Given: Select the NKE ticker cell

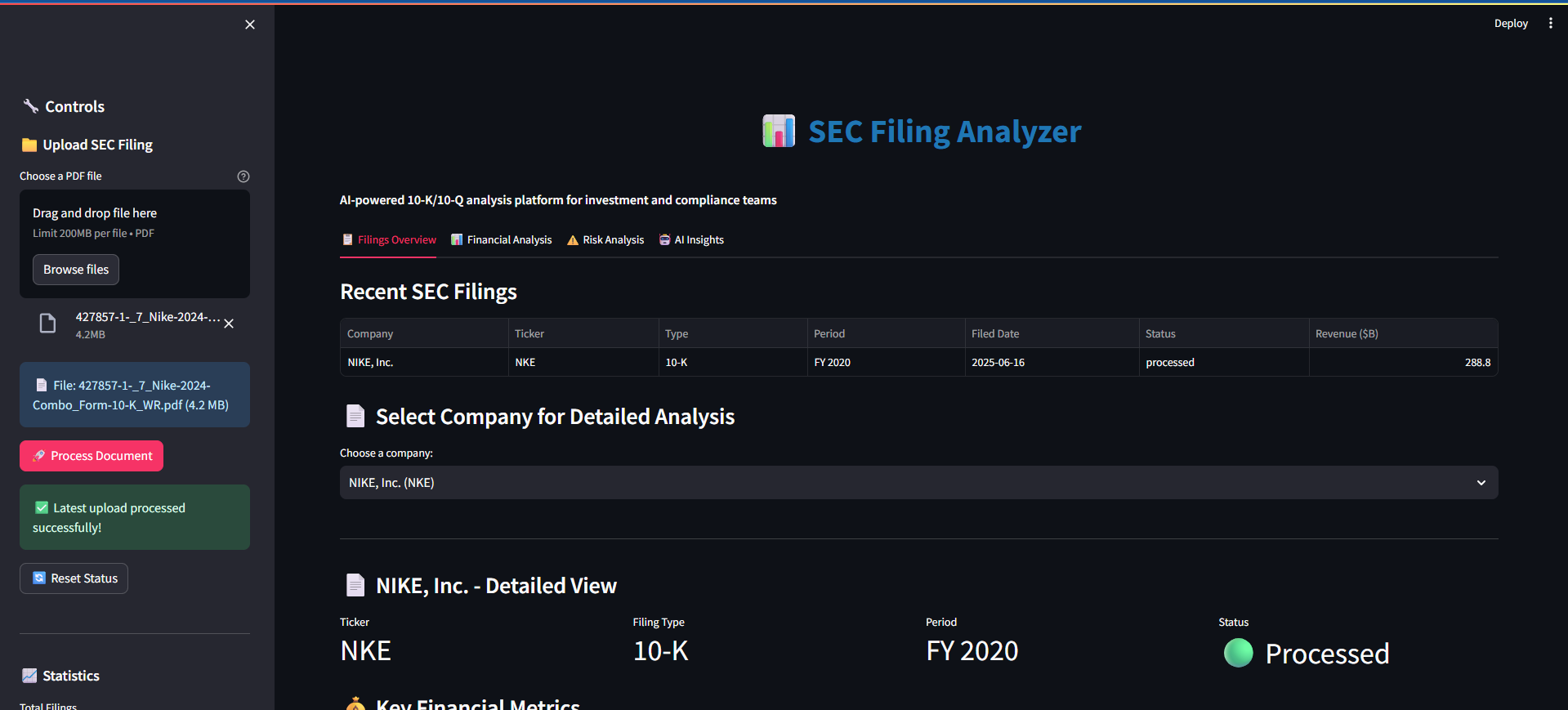Looking at the screenshot, I should point(583,363).
